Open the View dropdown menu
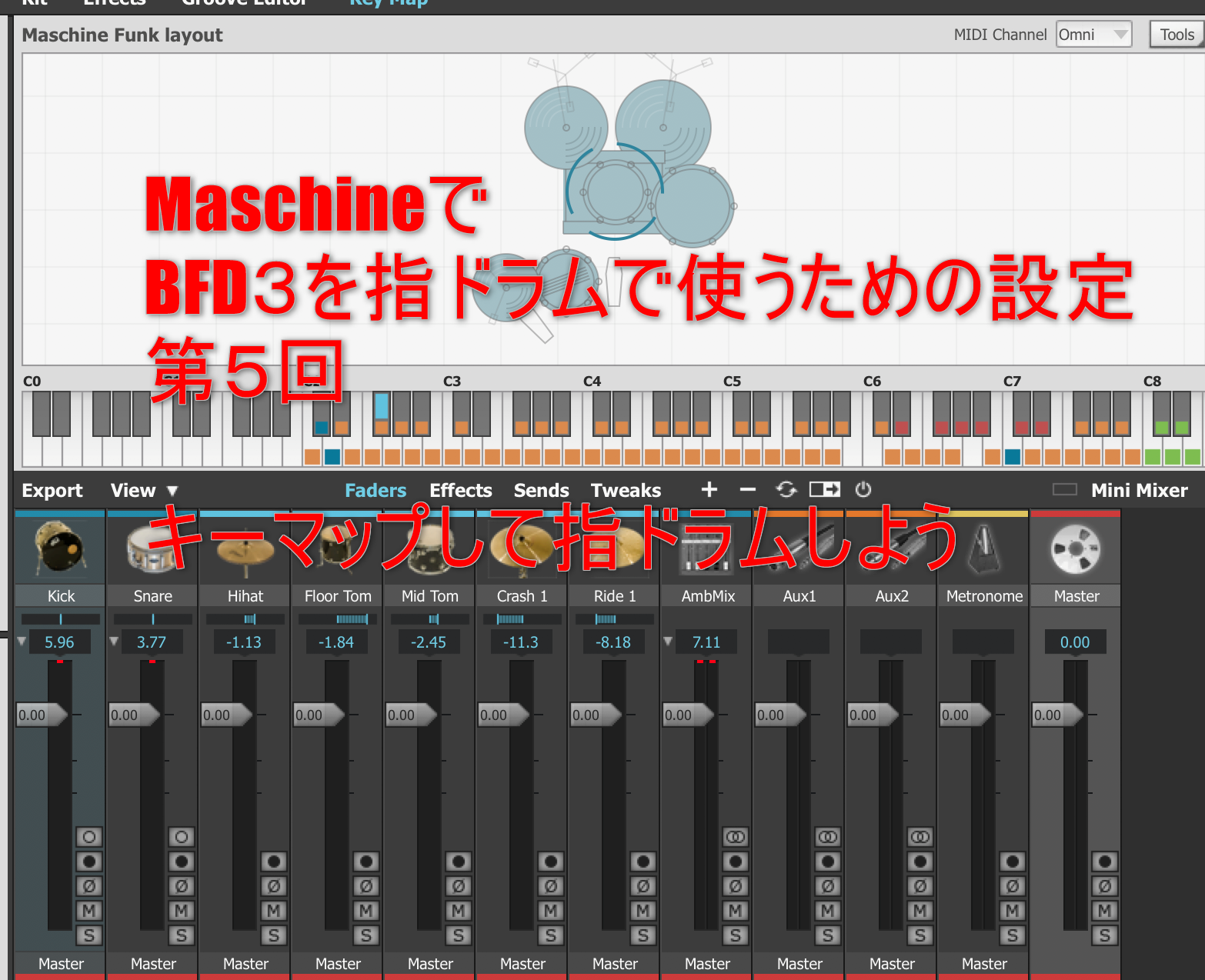 pyautogui.click(x=143, y=490)
